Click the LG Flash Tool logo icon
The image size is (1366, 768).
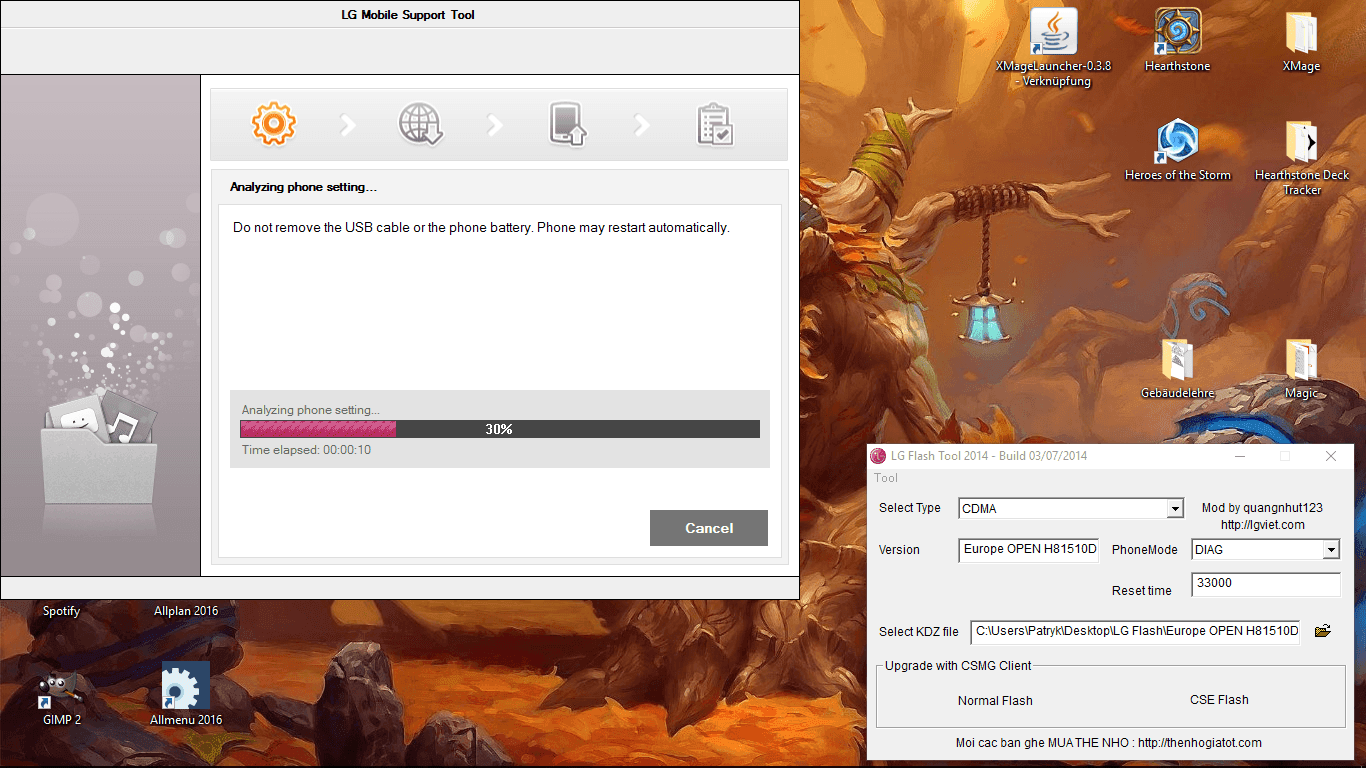point(879,456)
